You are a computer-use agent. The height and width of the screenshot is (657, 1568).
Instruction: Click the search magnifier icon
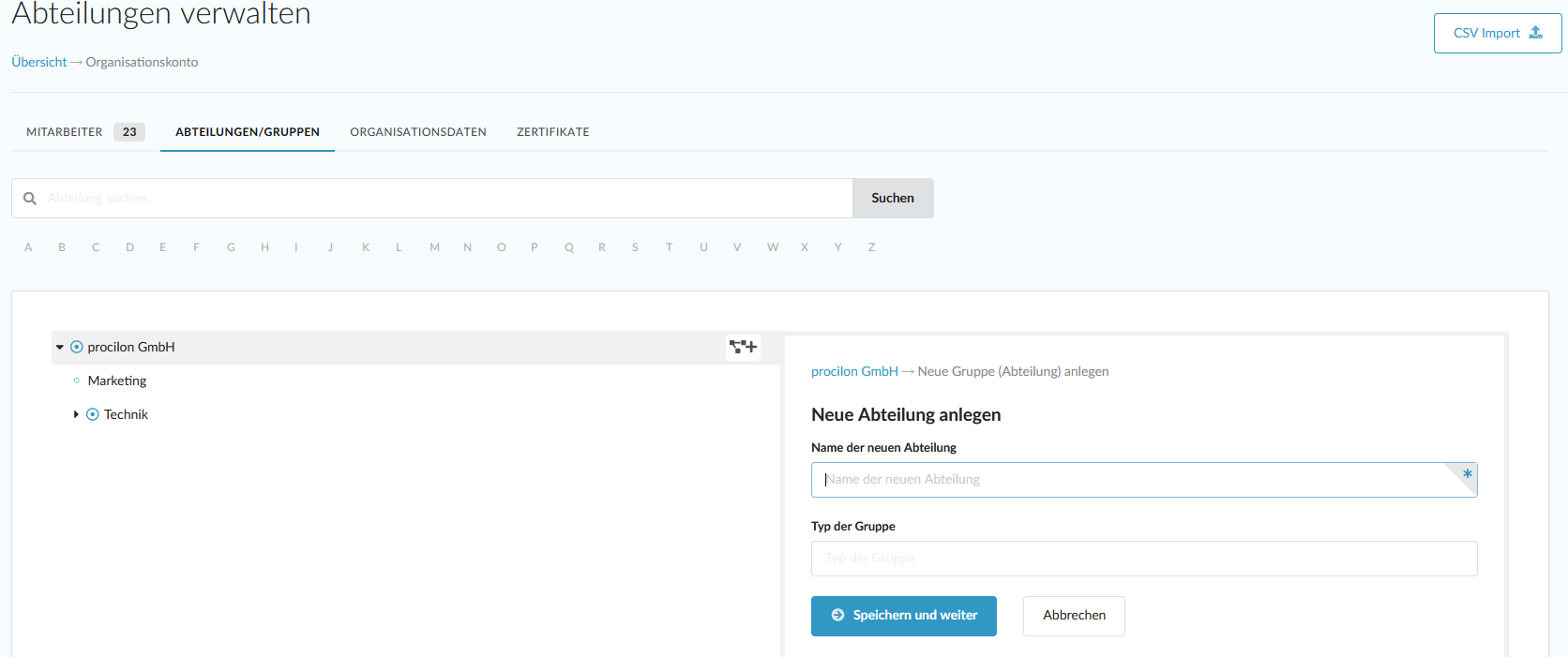click(30, 199)
